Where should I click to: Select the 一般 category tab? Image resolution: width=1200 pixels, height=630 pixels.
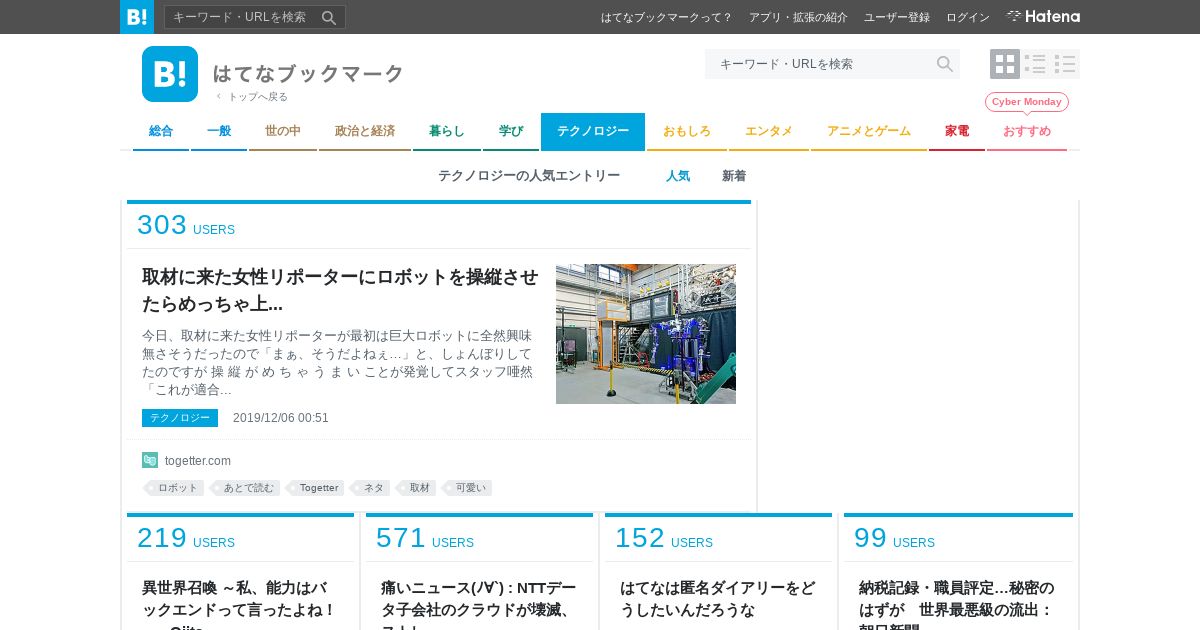[x=219, y=131]
